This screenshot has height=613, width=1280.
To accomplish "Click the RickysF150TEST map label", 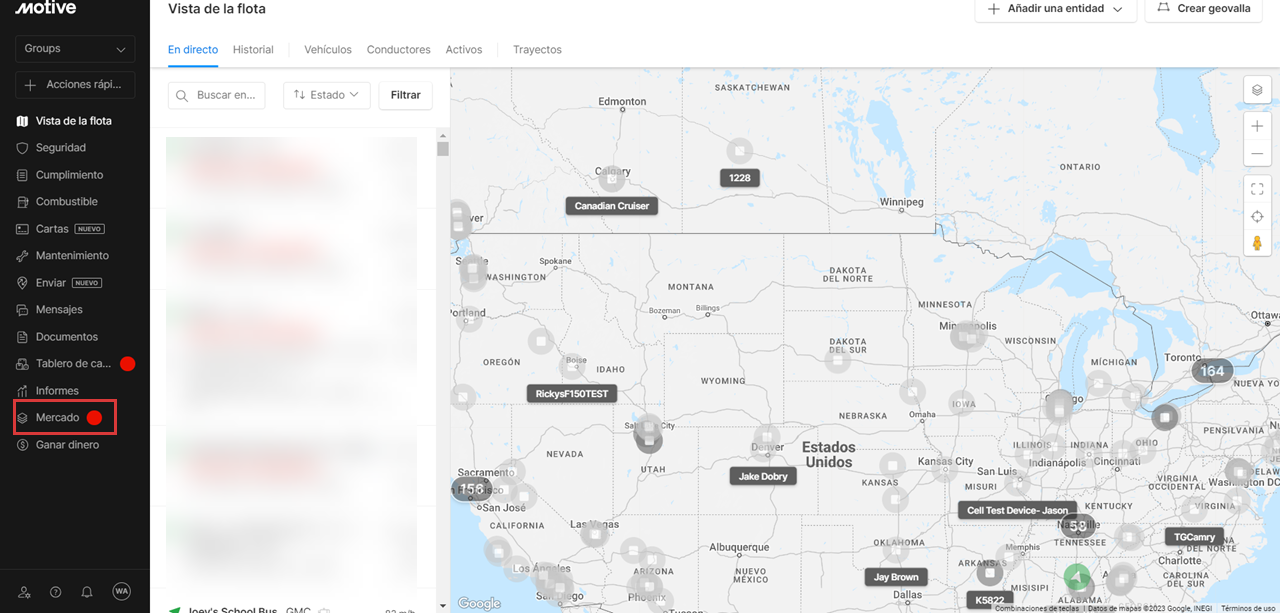I will [572, 394].
